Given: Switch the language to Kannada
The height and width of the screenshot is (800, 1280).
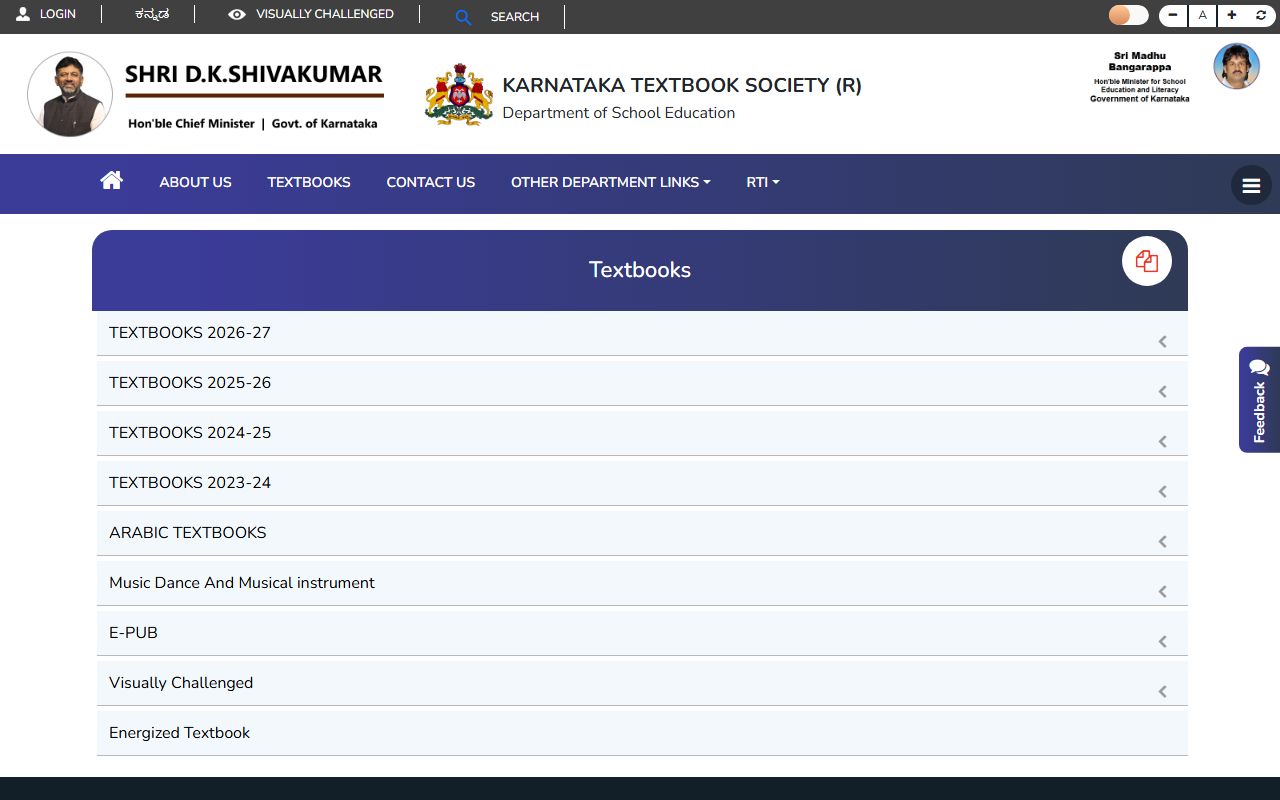Looking at the screenshot, I should point(152,14).
